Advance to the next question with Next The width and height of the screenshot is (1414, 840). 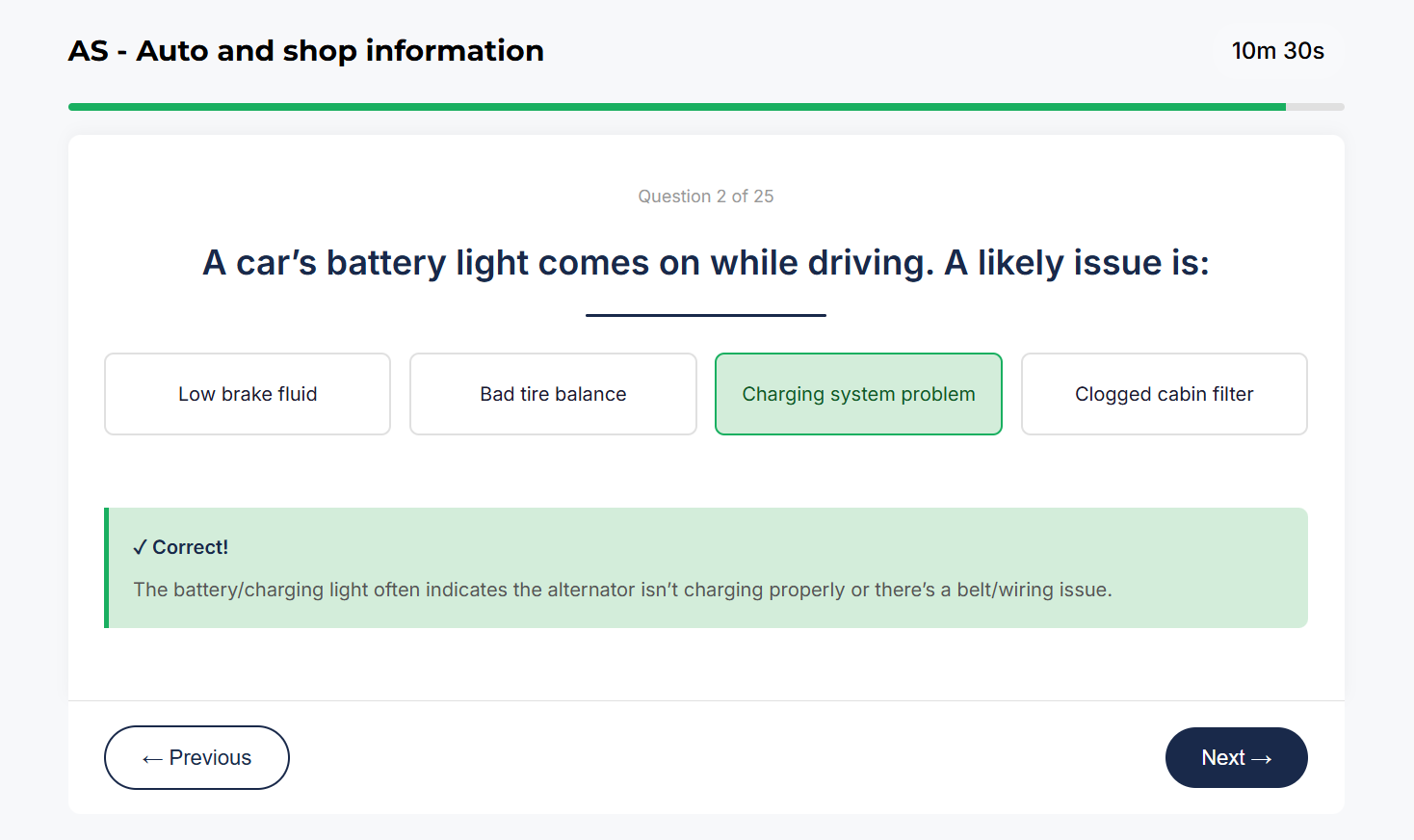[1236, 757]
